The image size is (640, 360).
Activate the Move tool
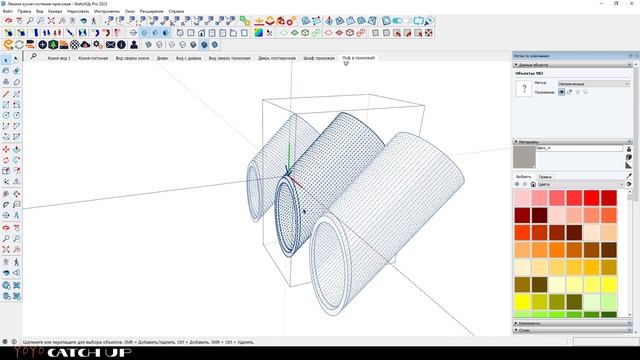[x=6, y=149]
